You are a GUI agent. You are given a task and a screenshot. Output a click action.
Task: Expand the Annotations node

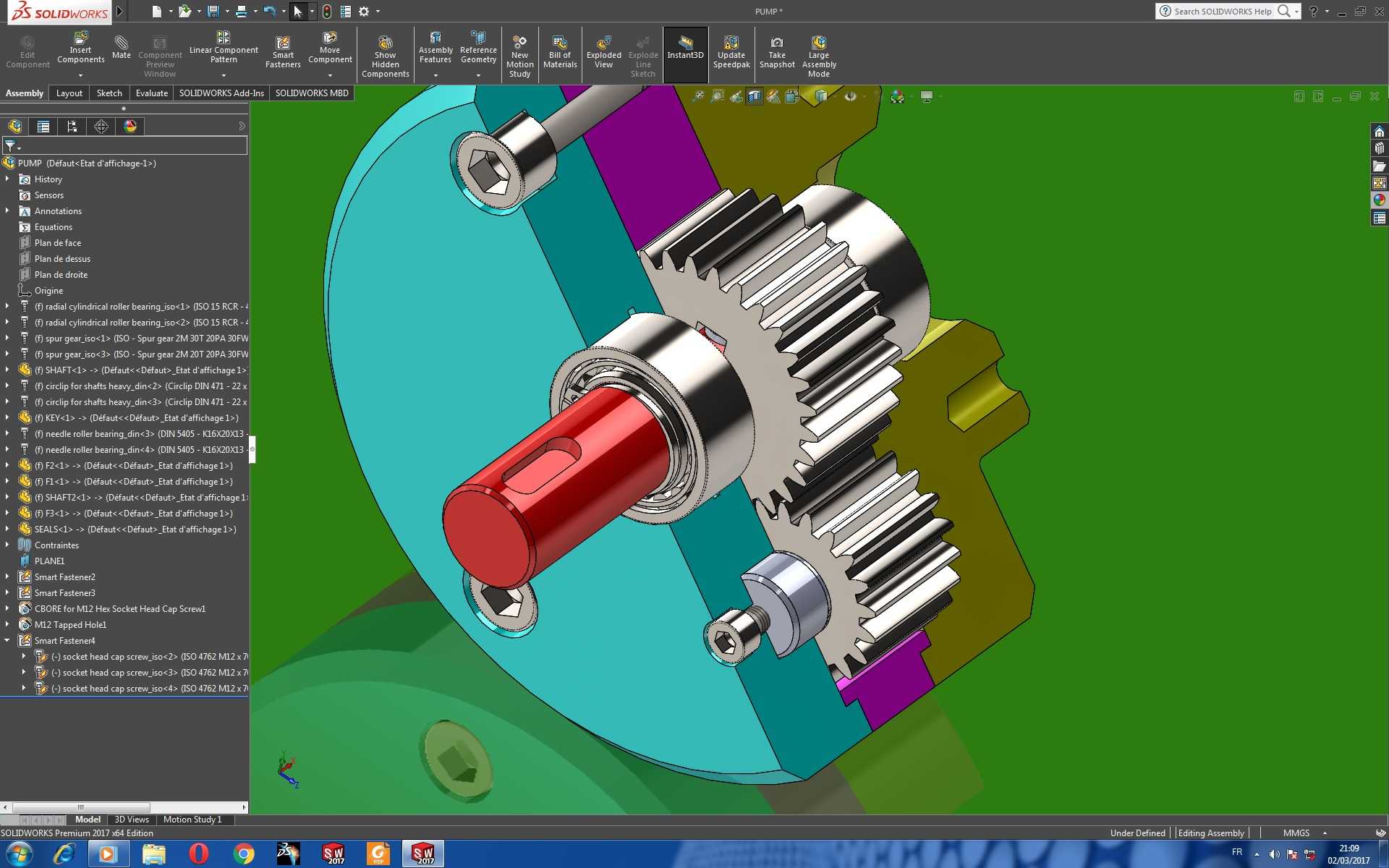(7, 210)
